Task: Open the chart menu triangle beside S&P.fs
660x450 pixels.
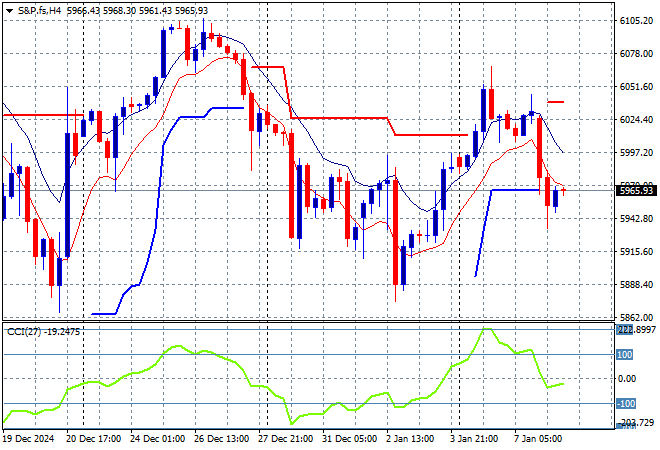Action: [9, 11]
